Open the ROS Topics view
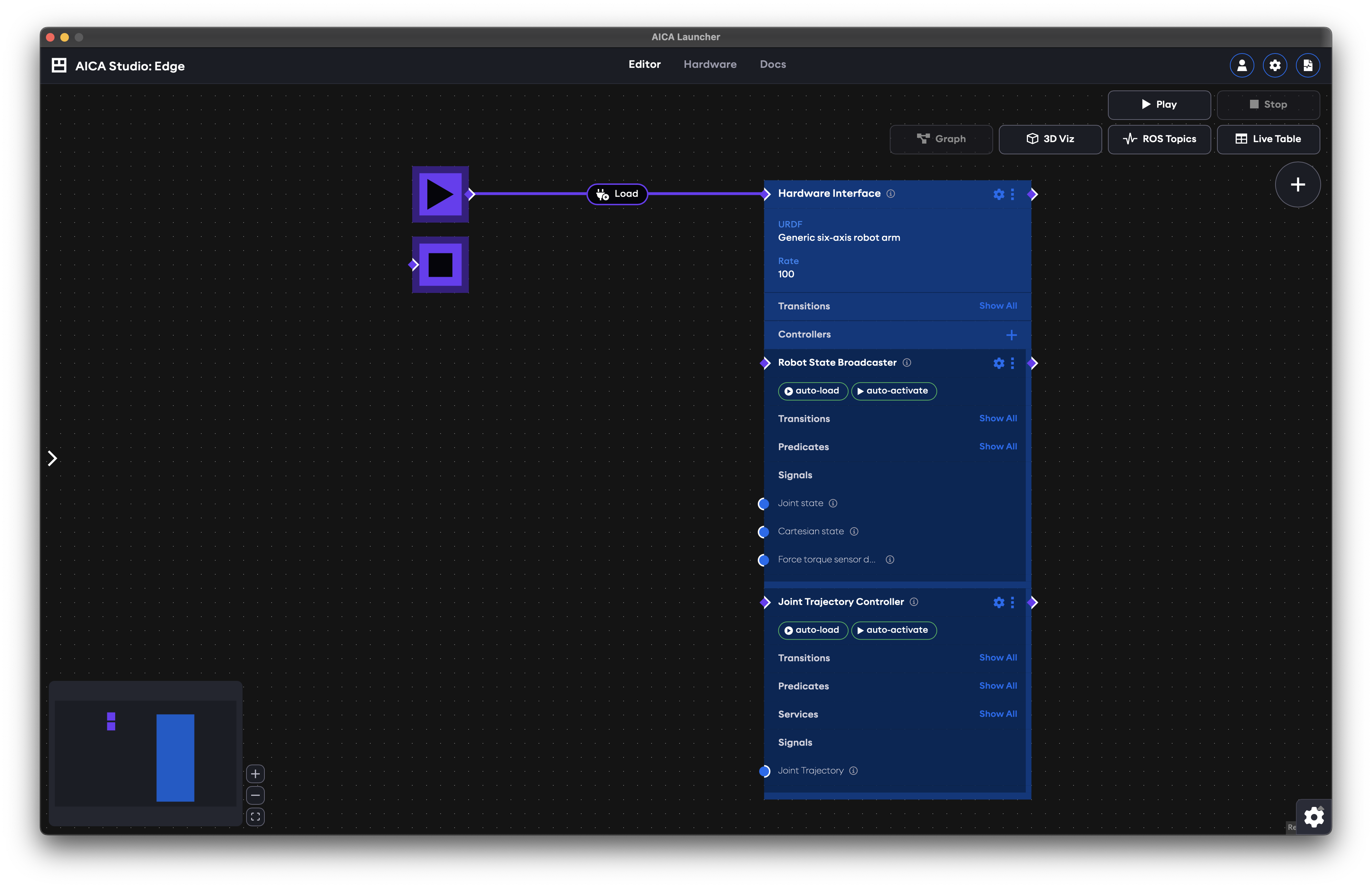This screenshot has height=888, width=1372. [x=1159, y=139]
